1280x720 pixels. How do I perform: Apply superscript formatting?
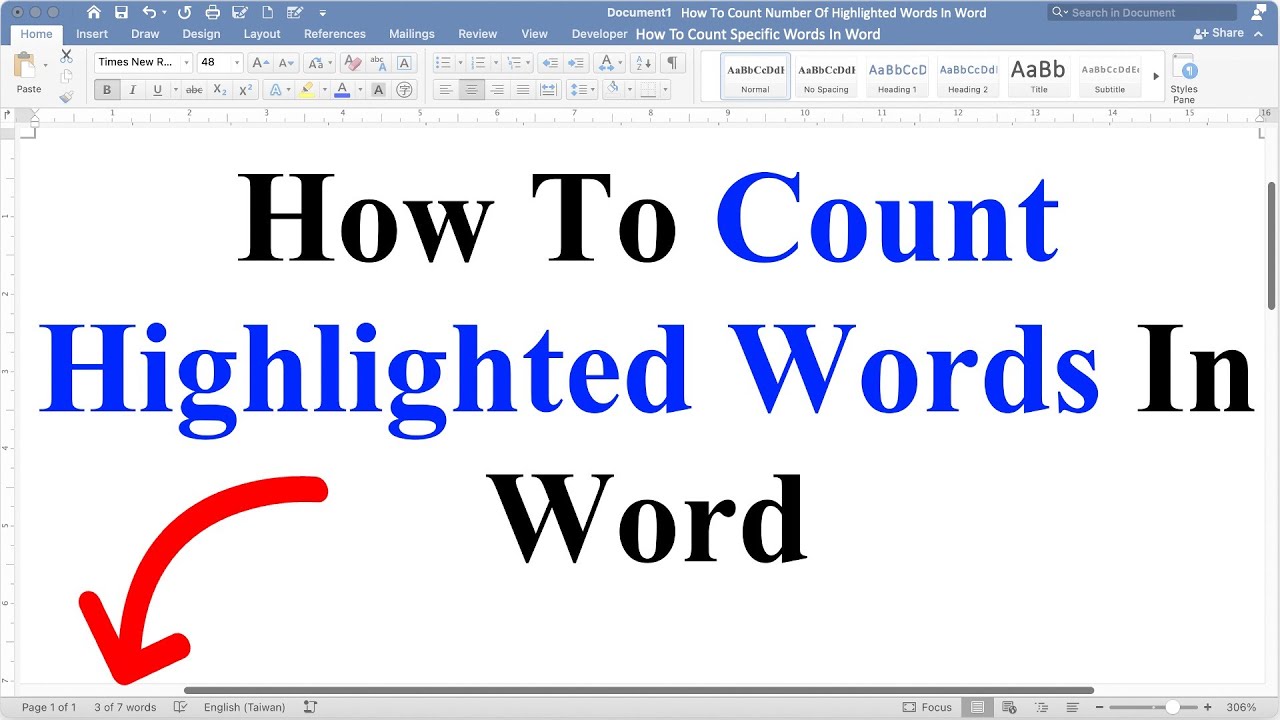245,90
